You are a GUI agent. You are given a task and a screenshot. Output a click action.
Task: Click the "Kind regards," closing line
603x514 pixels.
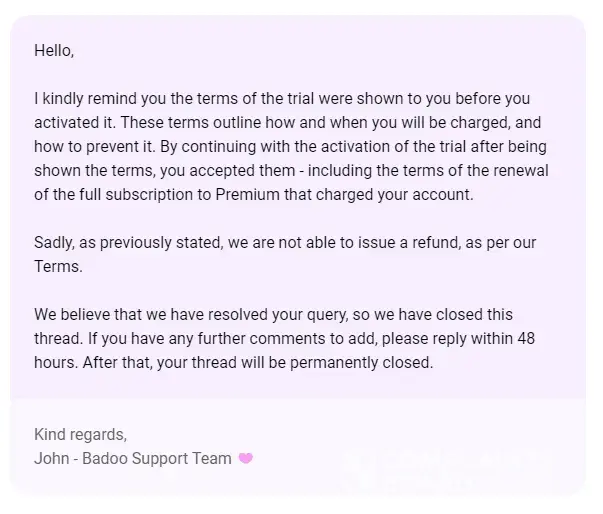[x=80, y=435]
